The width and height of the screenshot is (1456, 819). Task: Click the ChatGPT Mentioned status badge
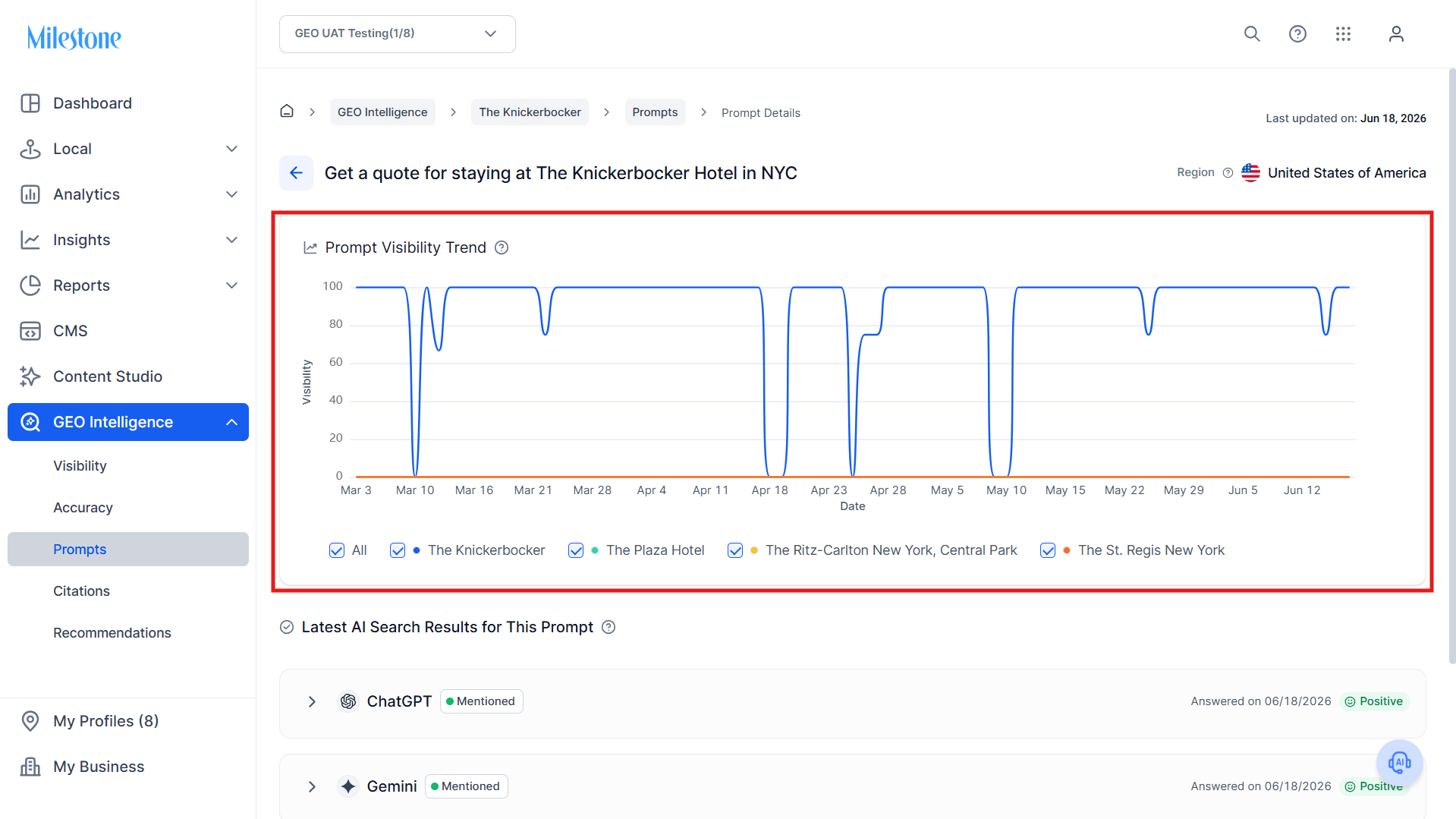pyautogui.click(x=481, y=701)
